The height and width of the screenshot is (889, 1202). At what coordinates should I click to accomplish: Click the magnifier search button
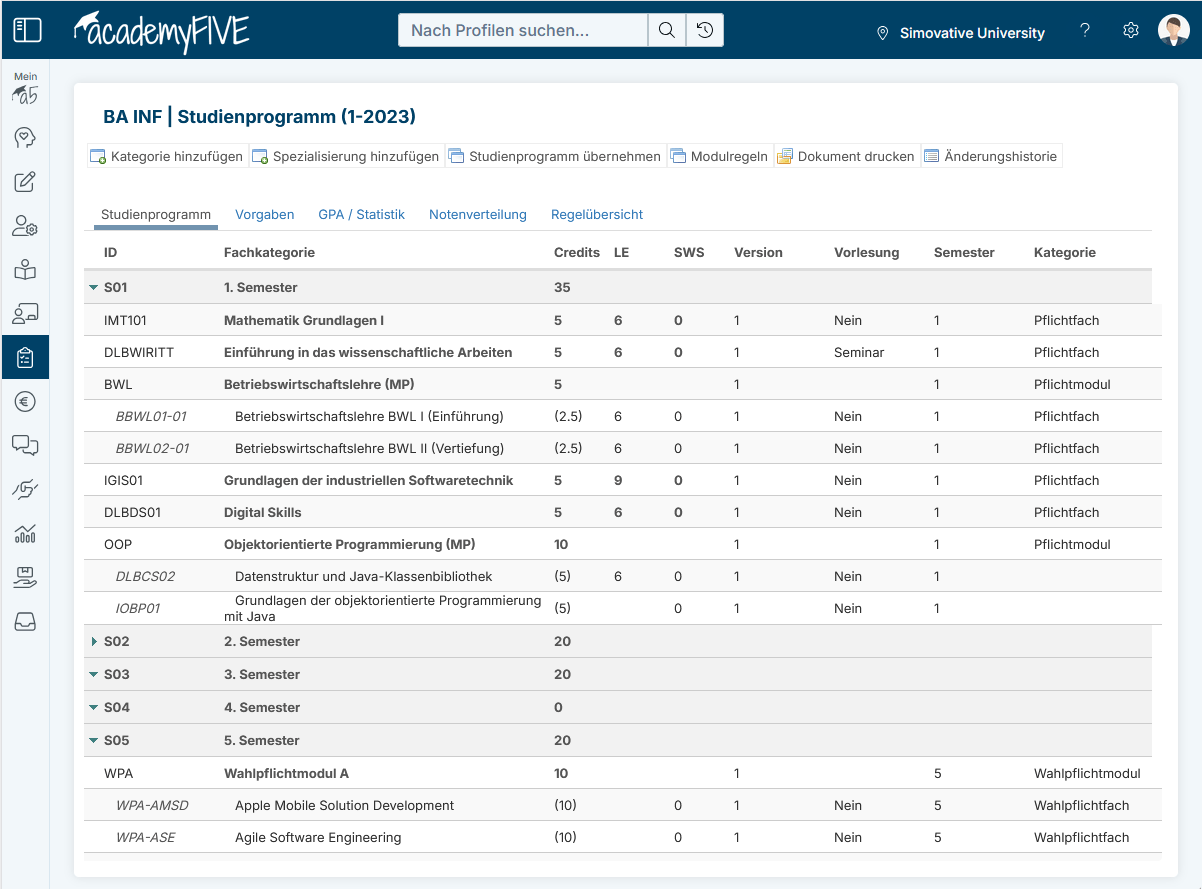[666, 31]
